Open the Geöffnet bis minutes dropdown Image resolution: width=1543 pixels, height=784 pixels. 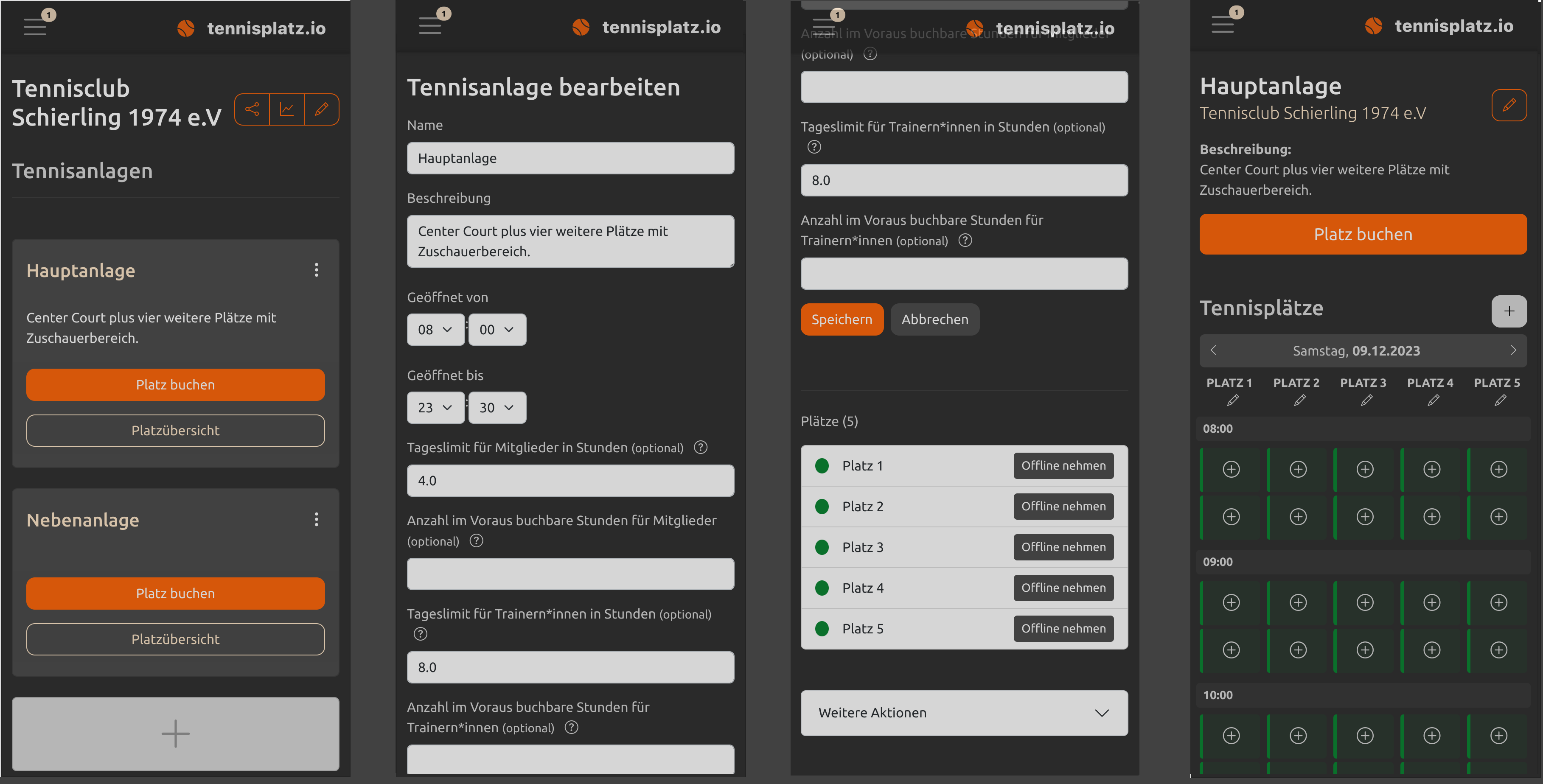click(x=497, y=407)
